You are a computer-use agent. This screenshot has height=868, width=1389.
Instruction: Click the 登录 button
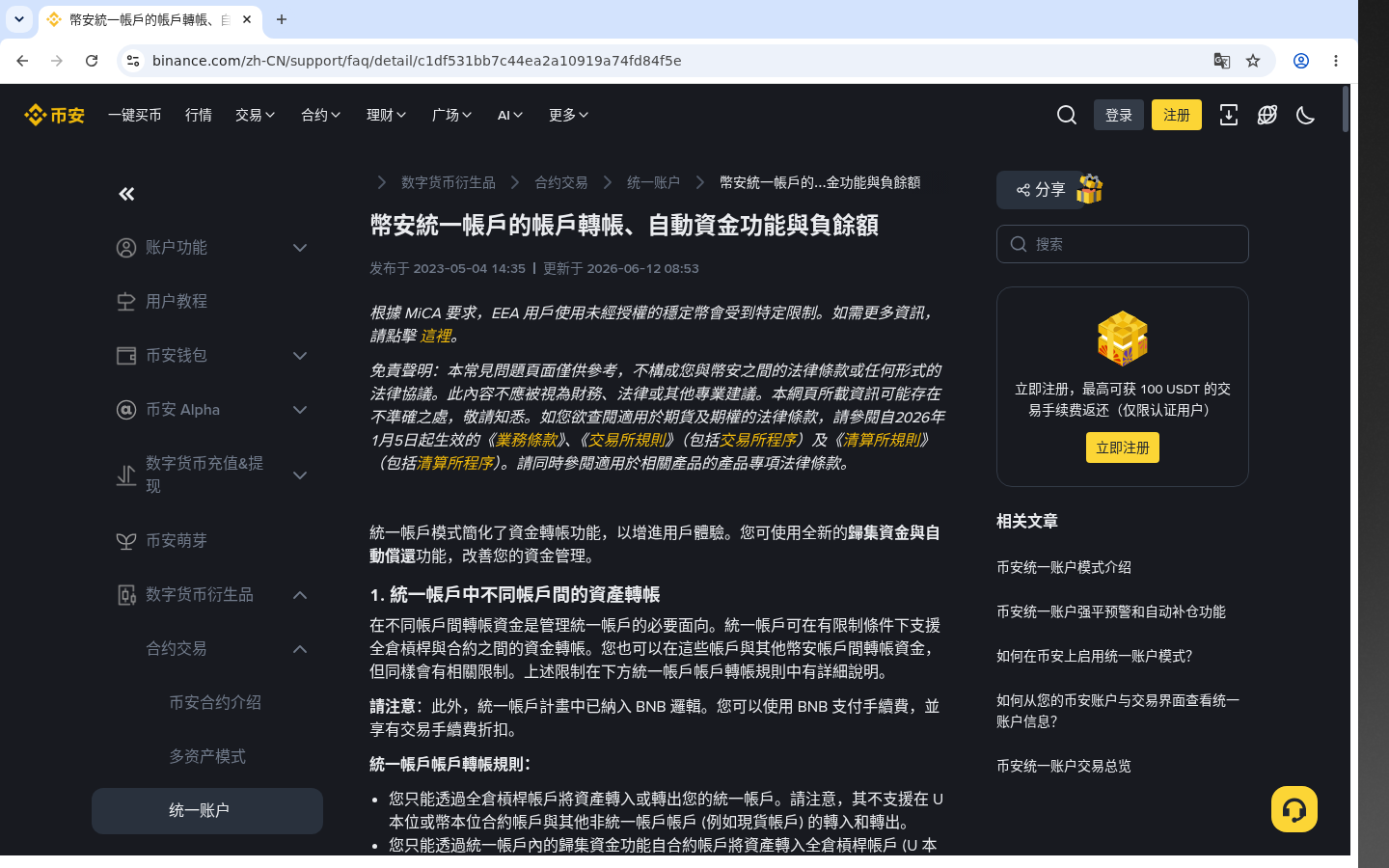pyautogui.click(x=1119, y=115)
